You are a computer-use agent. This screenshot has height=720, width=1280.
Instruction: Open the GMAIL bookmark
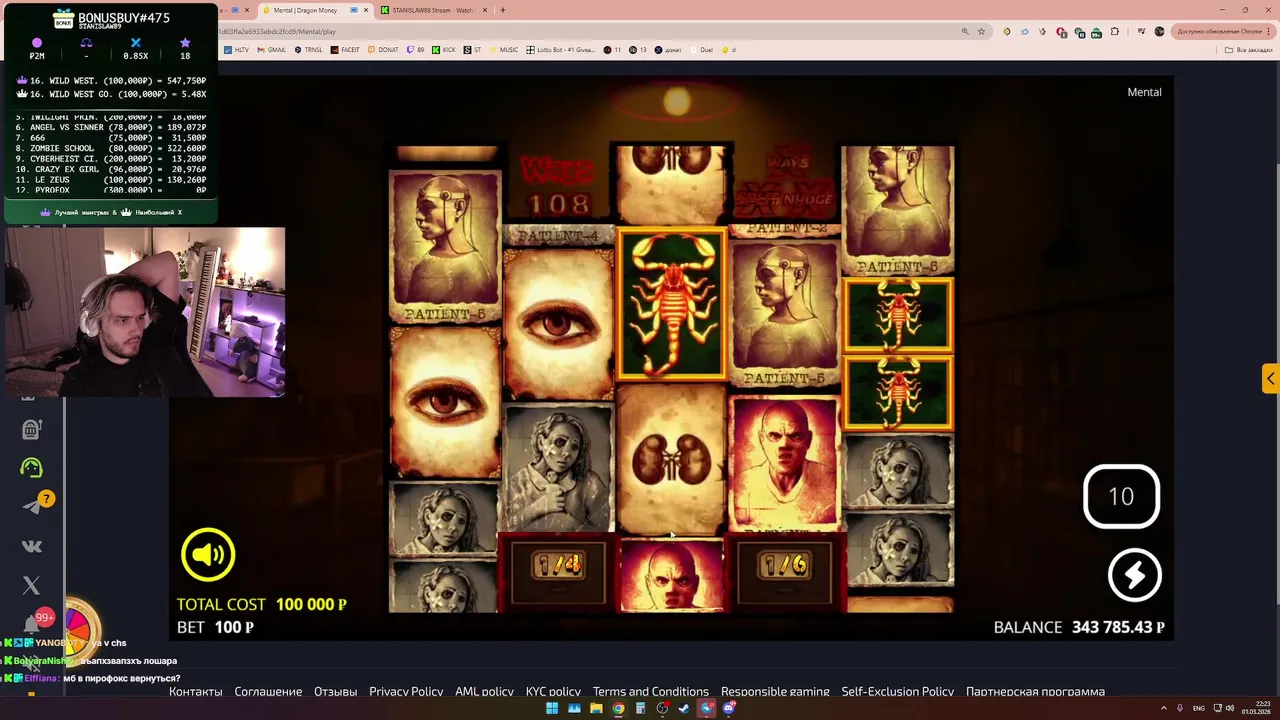click(271, 49)
